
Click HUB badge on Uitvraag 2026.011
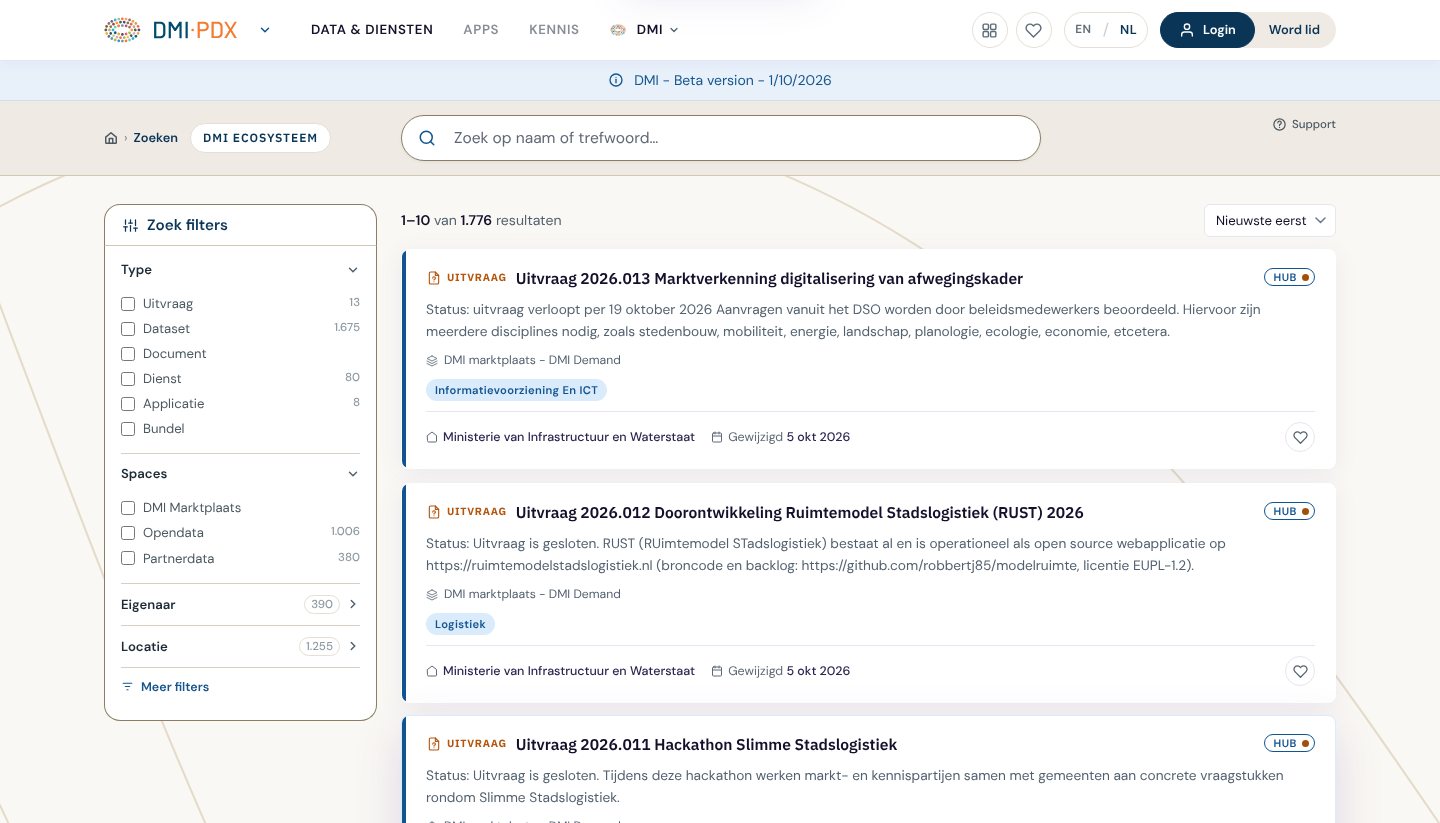[1289, 743]
